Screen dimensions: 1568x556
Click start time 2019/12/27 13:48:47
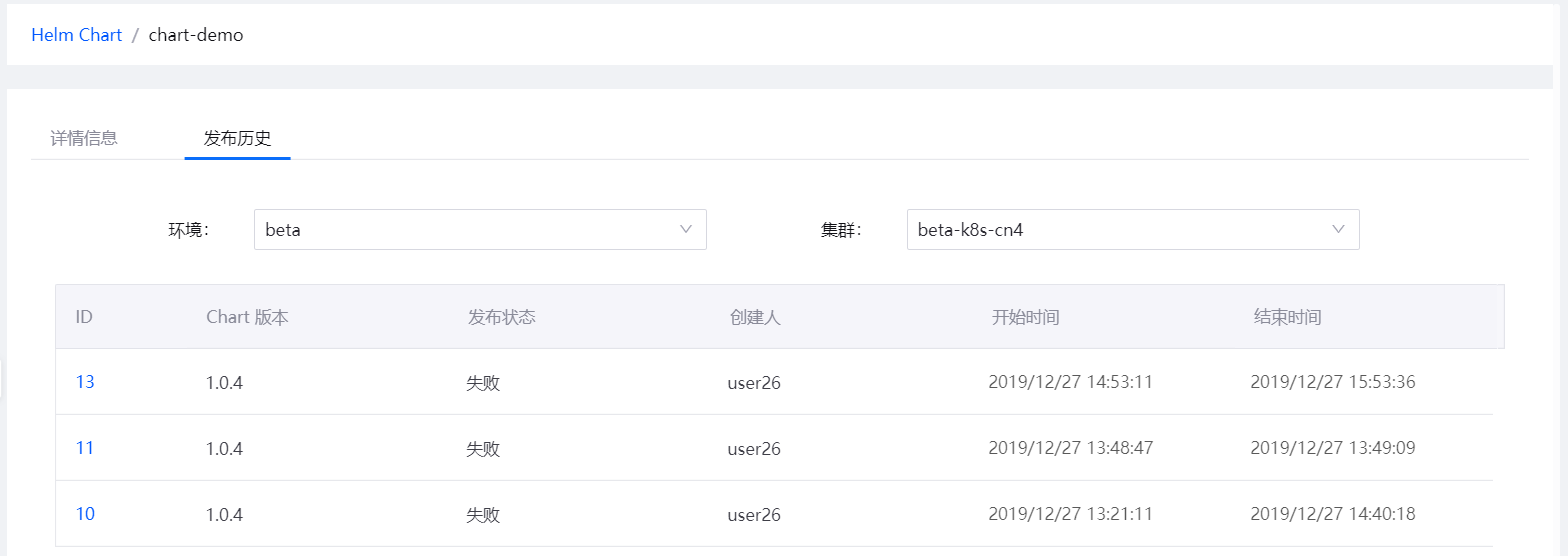coord(1070,448)
